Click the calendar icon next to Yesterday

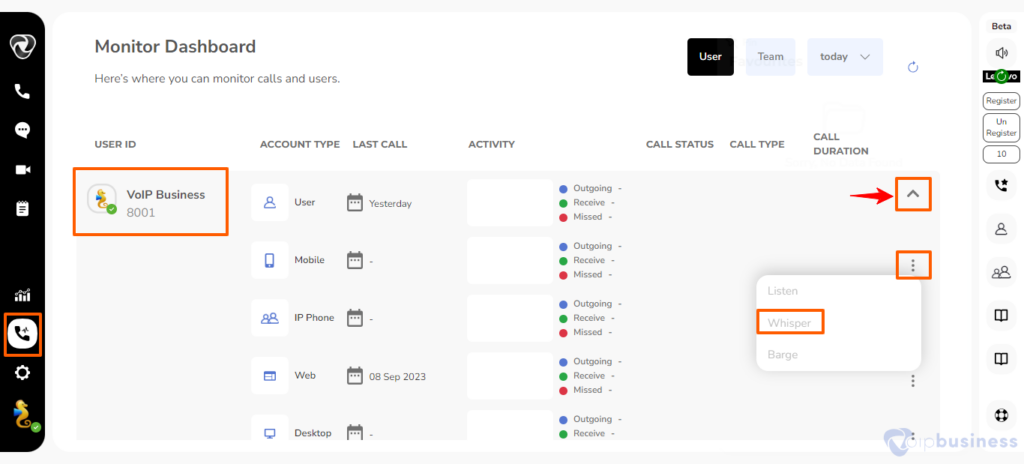355,203
